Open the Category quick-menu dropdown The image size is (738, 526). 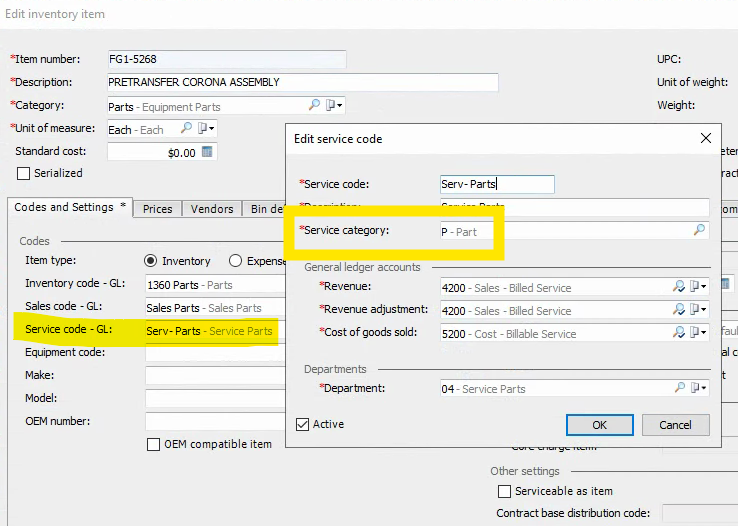(334, 104)
